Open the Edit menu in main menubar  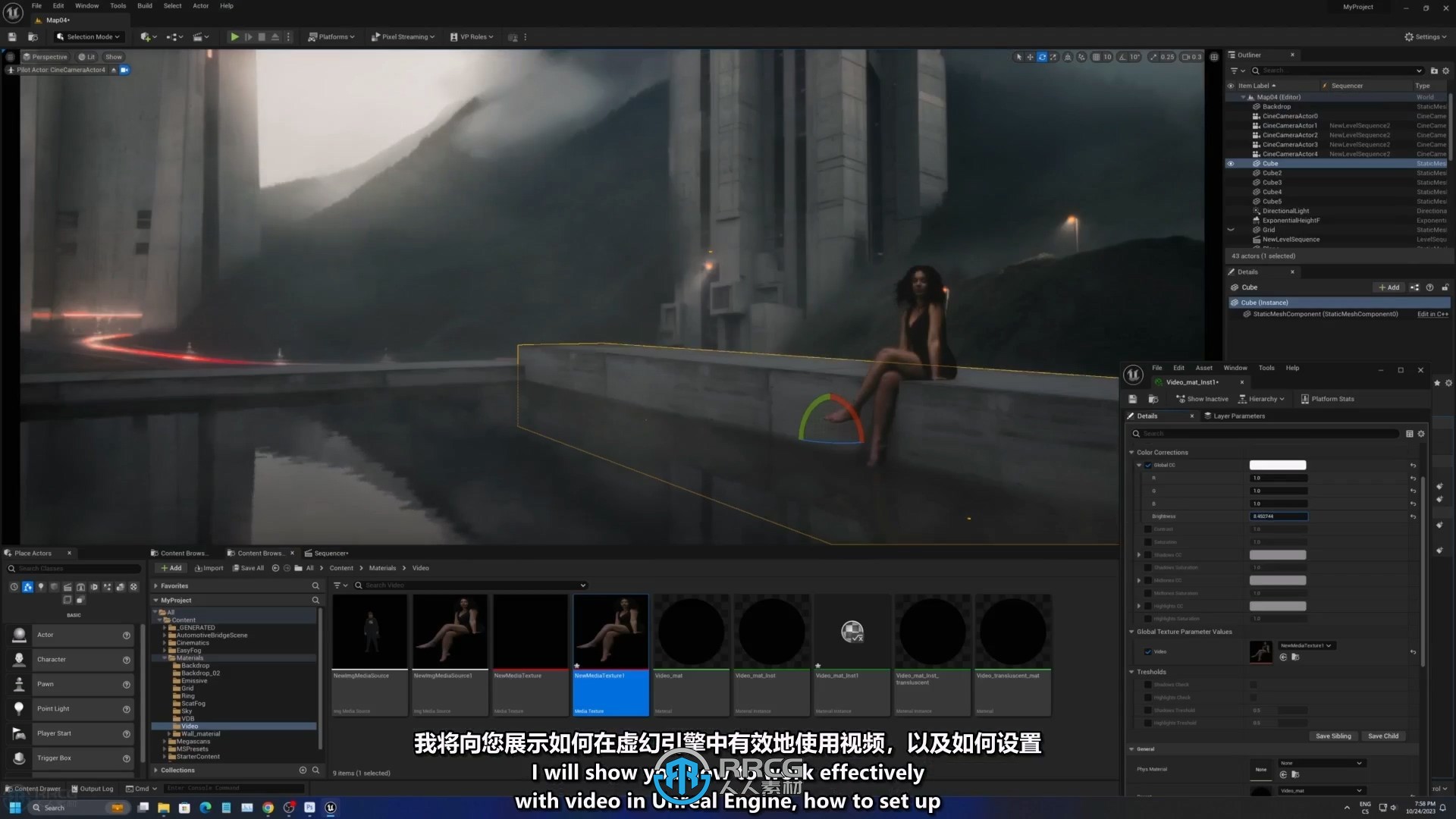[x=57, y=5]
